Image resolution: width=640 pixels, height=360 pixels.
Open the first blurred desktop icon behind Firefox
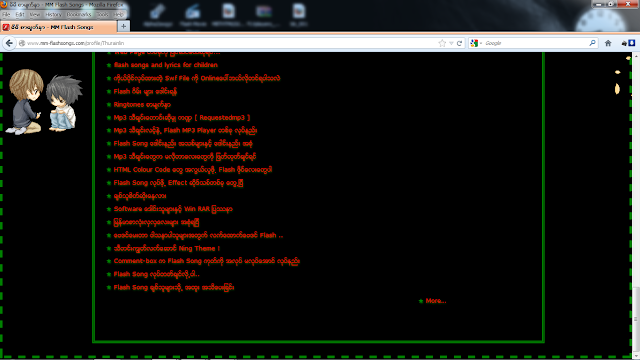[158, 14]
